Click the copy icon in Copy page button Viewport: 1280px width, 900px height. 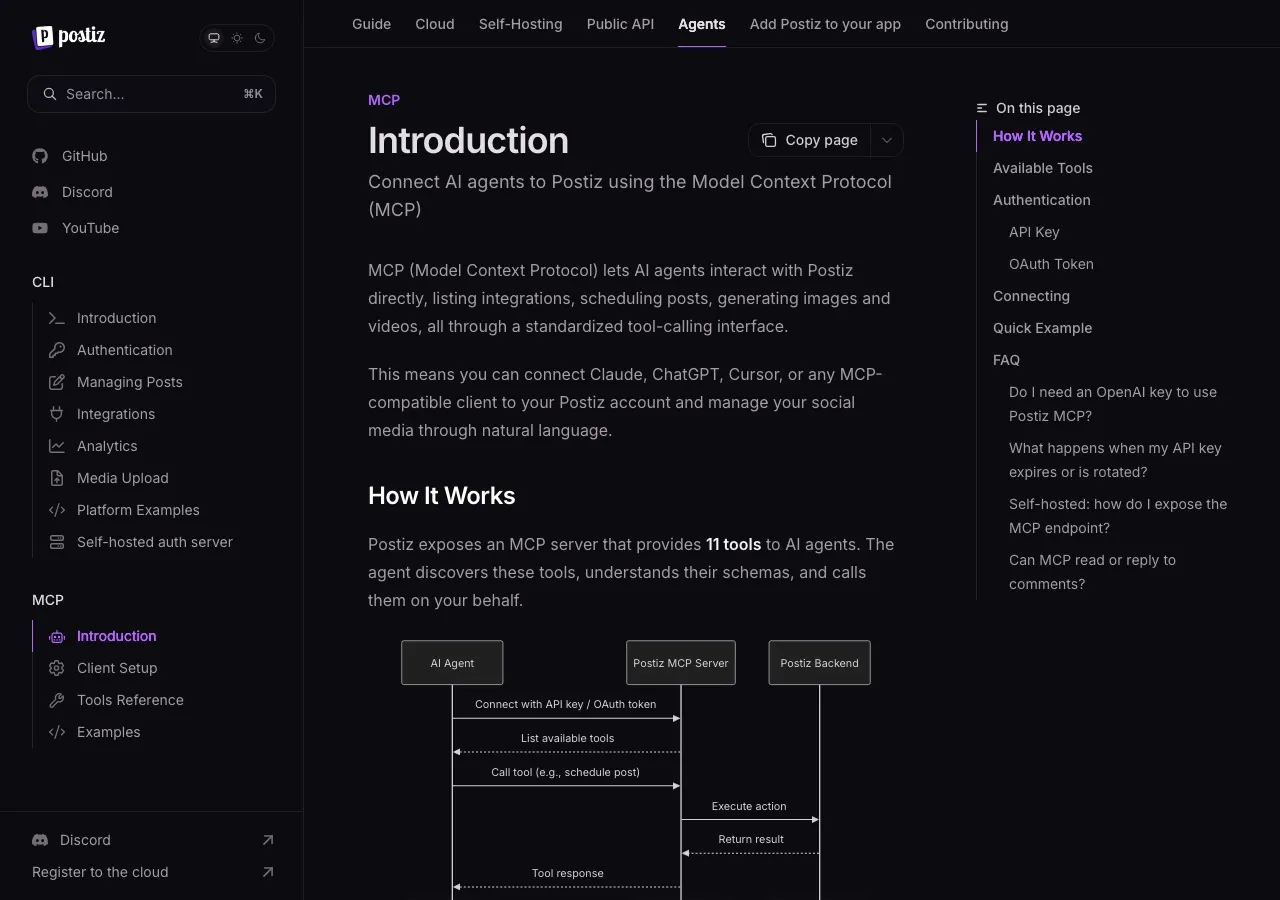(x=769, y=140)
